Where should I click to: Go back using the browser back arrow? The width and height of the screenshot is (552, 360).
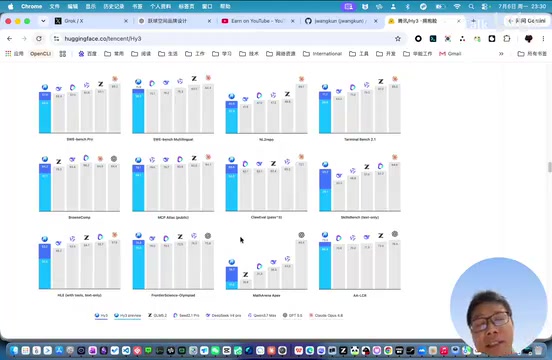(x=10, y=39)
